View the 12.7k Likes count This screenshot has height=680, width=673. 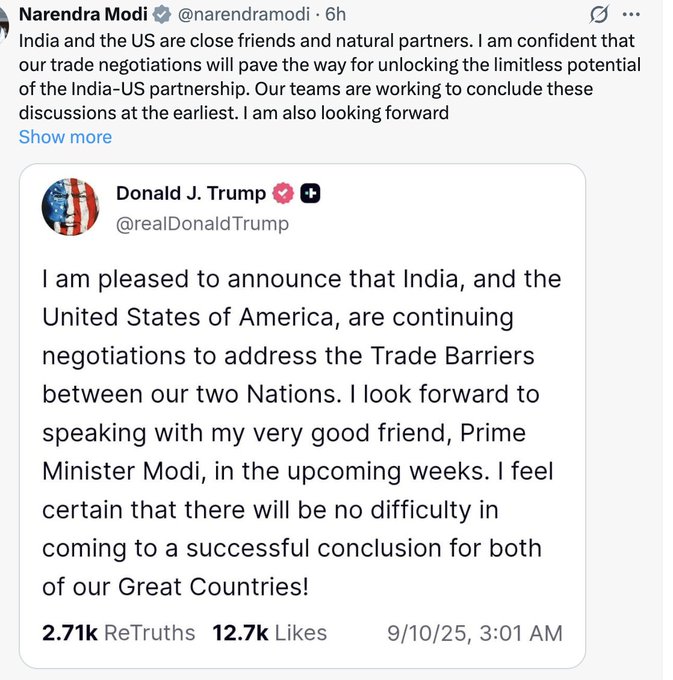269,632
